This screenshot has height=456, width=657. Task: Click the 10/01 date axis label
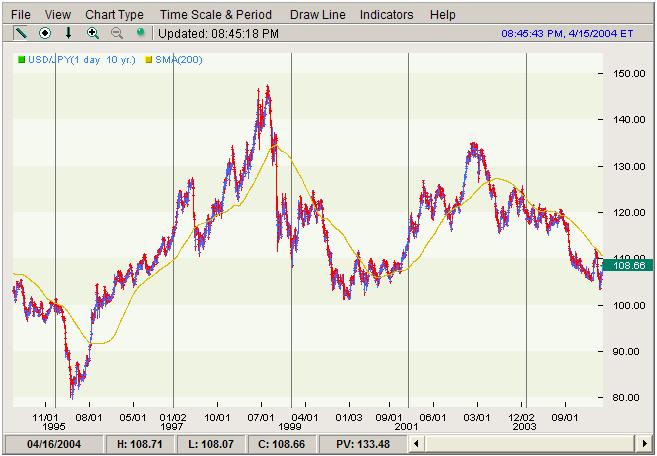coord(217,417)
